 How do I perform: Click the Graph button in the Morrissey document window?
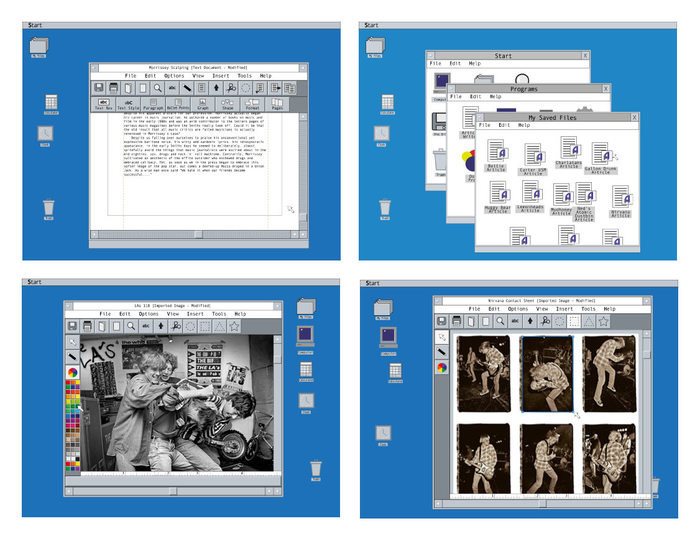[x=203, y=104]
